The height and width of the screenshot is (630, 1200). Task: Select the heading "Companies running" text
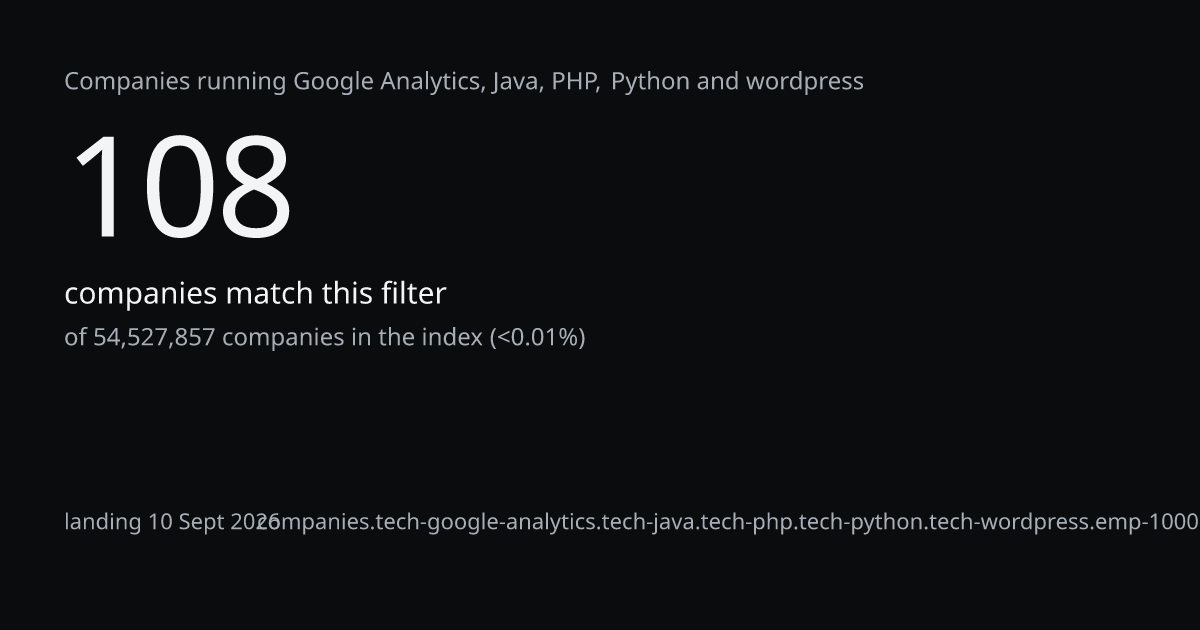click(175, 82)
